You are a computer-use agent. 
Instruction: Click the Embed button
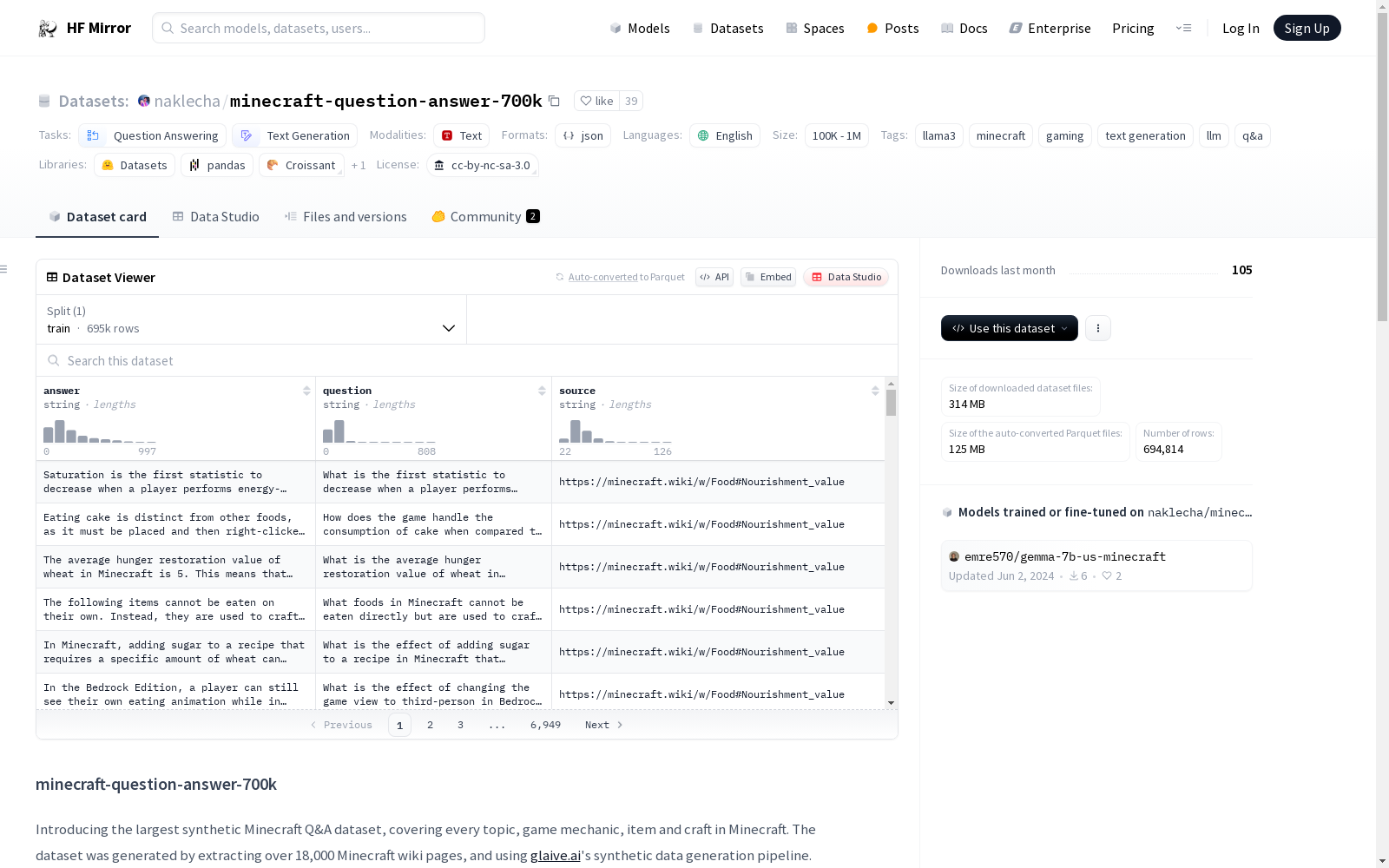coord(768,277)
